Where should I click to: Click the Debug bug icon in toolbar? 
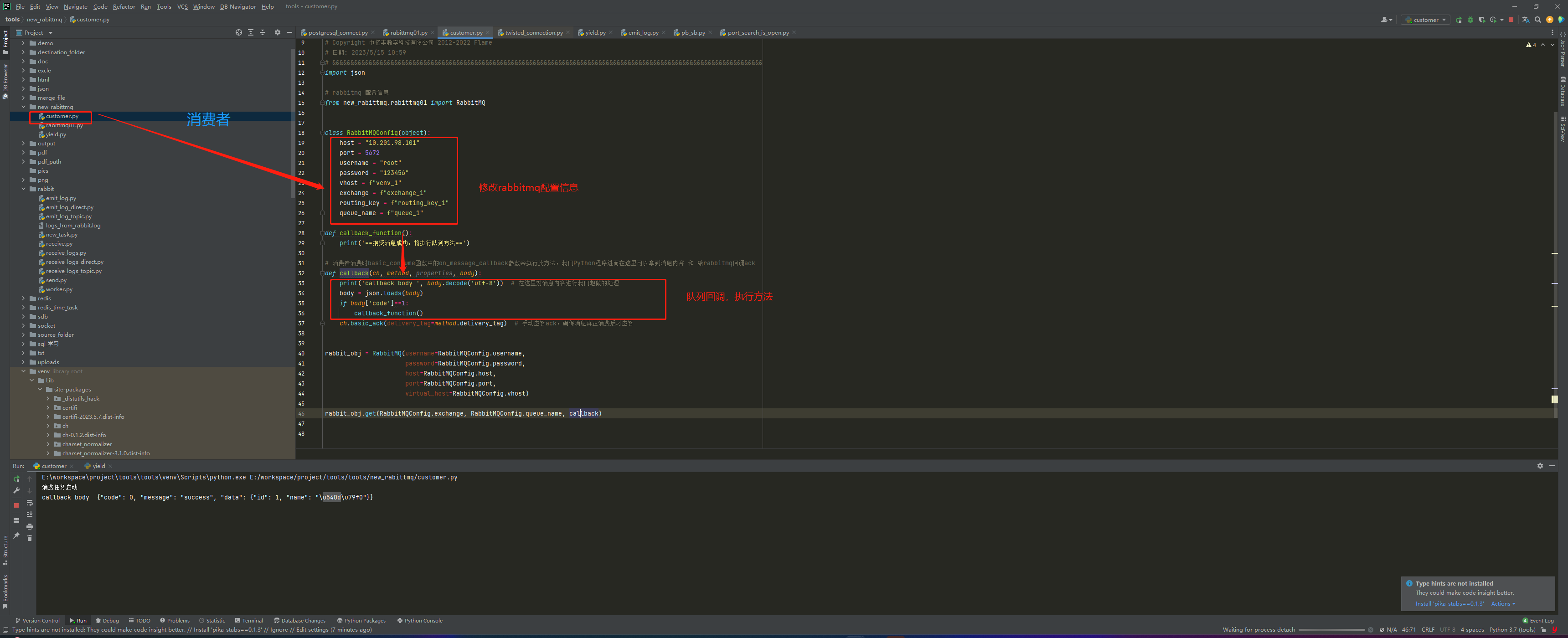[x=1470, y=20]
